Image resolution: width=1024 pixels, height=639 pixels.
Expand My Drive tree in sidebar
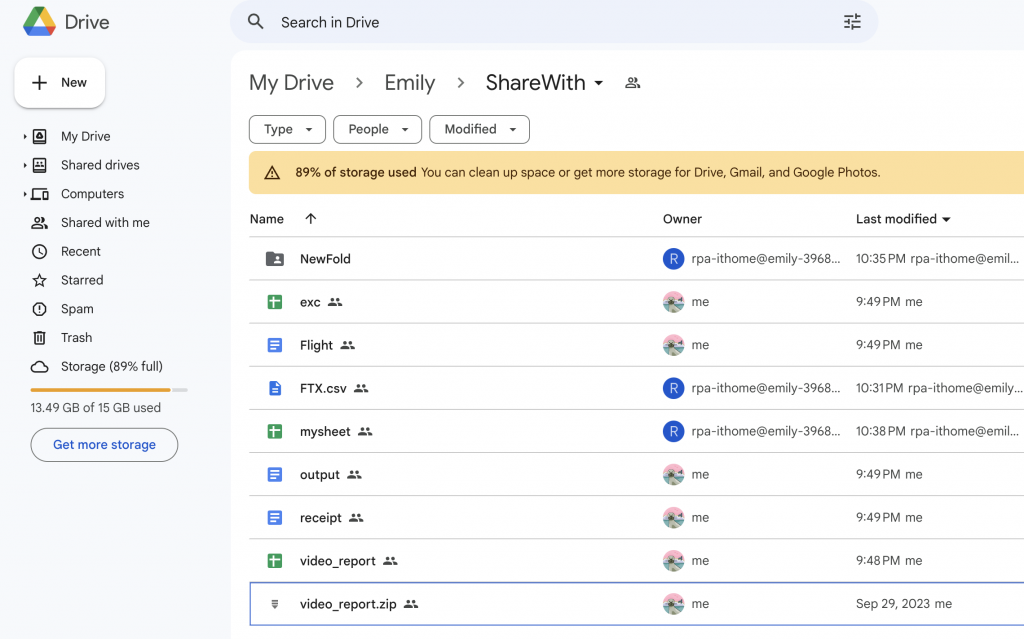click(25, 137)
